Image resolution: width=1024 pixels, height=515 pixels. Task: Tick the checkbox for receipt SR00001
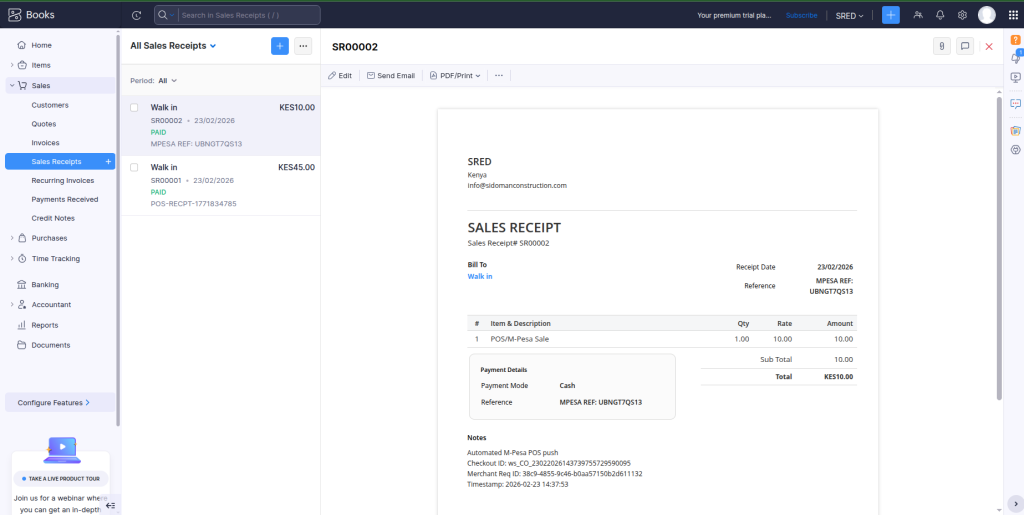coord(134,168)
